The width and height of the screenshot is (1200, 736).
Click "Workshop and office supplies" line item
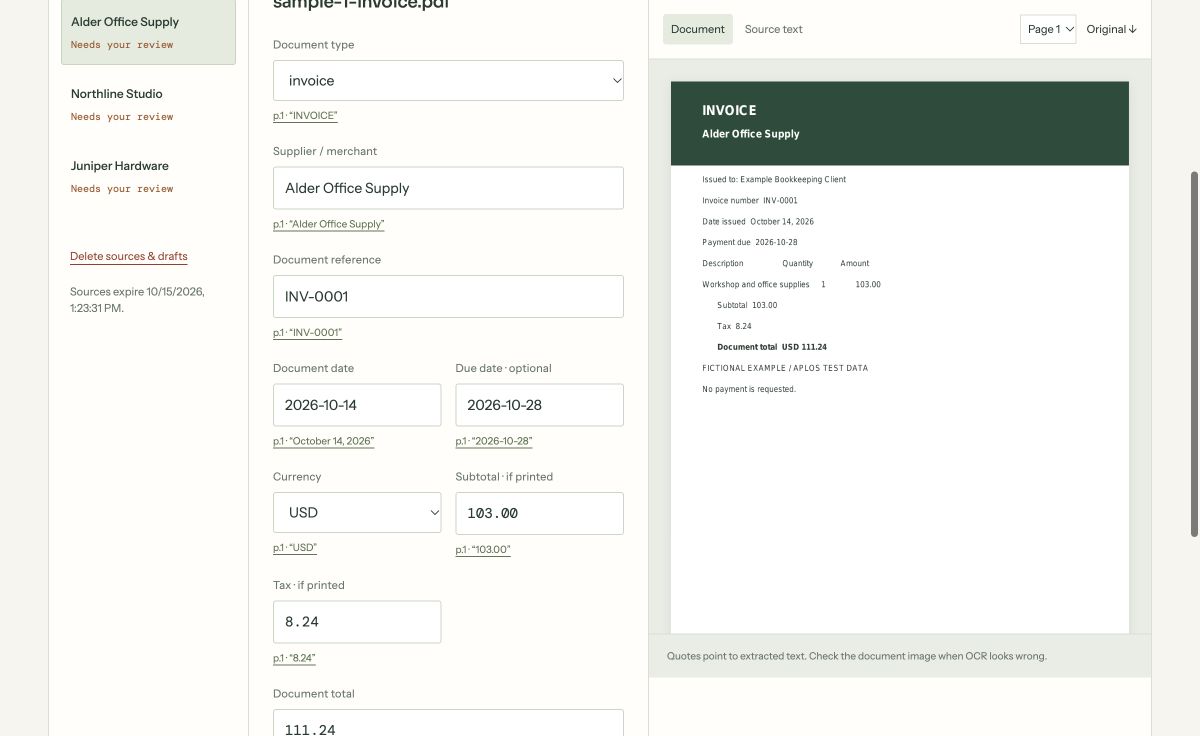[756, 285]
